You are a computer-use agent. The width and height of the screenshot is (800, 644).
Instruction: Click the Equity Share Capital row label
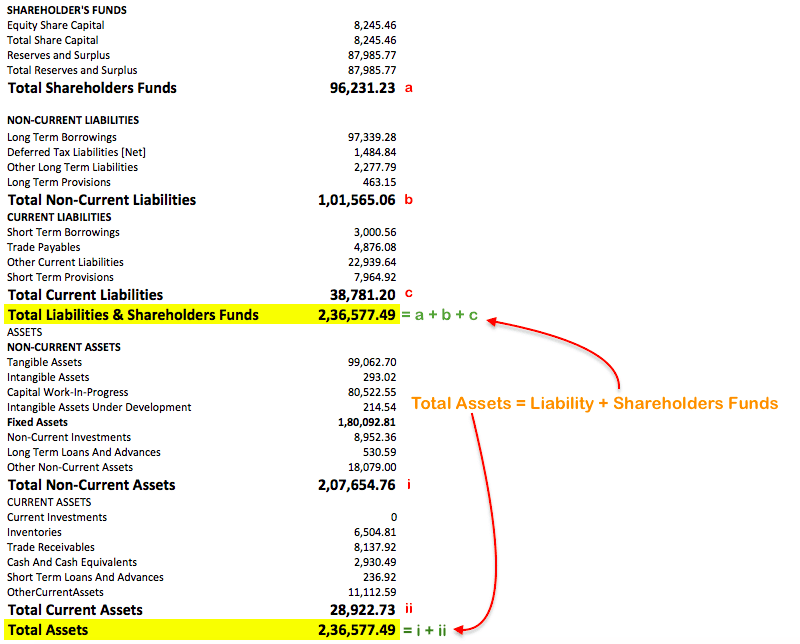(x=57, y=25)
